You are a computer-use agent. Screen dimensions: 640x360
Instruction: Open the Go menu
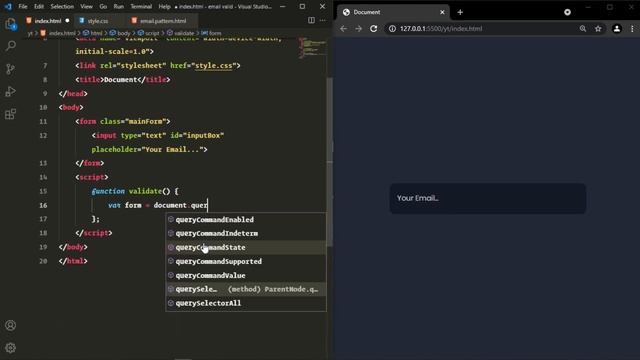coord(103,7)
